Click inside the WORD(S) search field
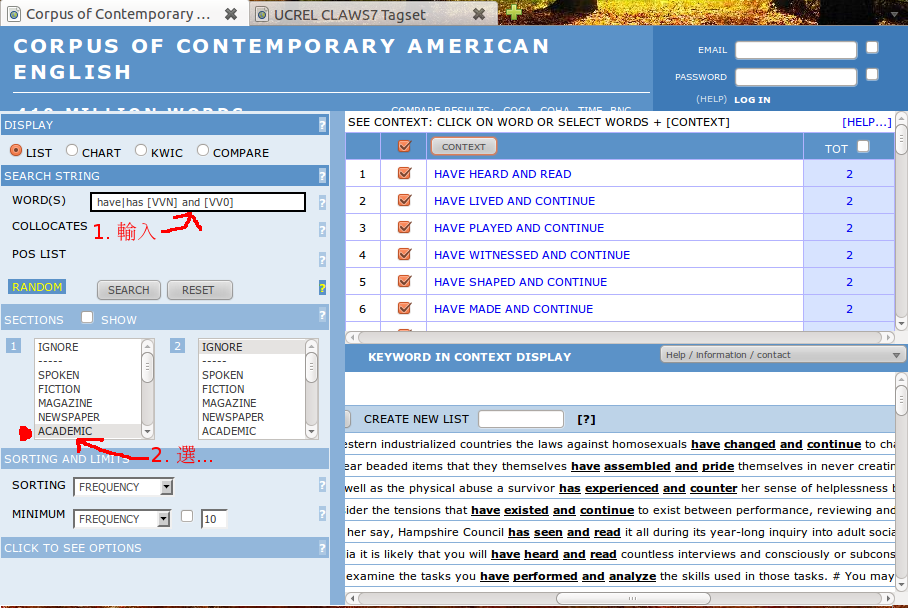908x608 pixels. [198, 202]
